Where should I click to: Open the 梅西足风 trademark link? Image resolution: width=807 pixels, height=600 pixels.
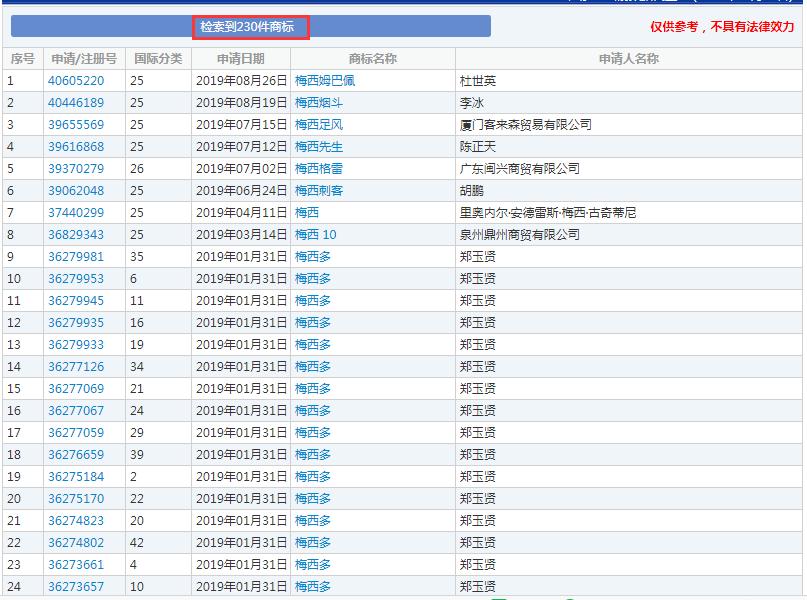click(318, 124)
